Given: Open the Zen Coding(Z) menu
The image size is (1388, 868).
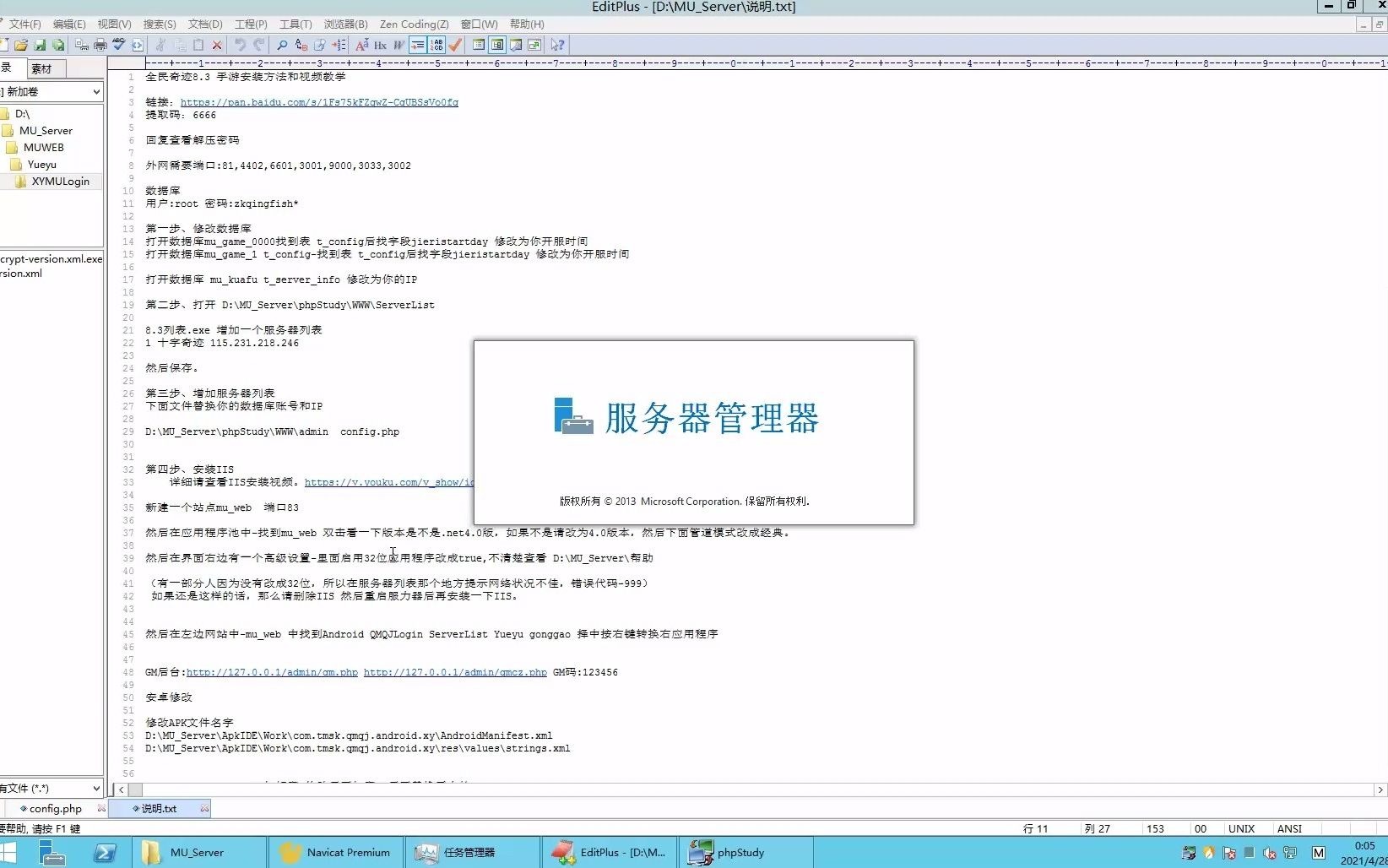Looking at the screenshot, I should [x=414, y=24].
